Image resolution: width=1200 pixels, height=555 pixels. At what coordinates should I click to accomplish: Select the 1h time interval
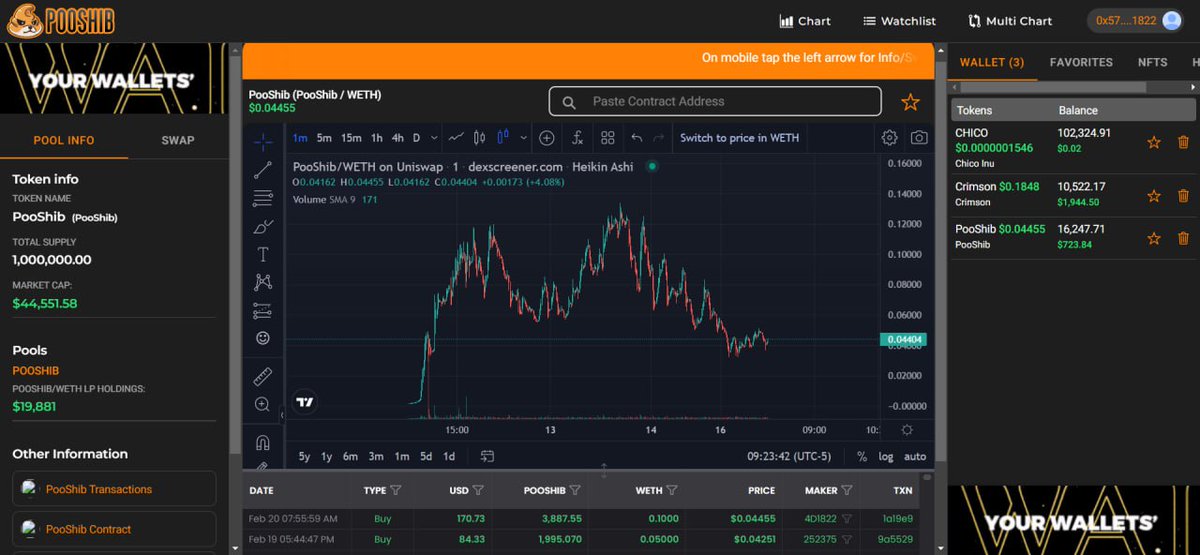click(377, 137)
